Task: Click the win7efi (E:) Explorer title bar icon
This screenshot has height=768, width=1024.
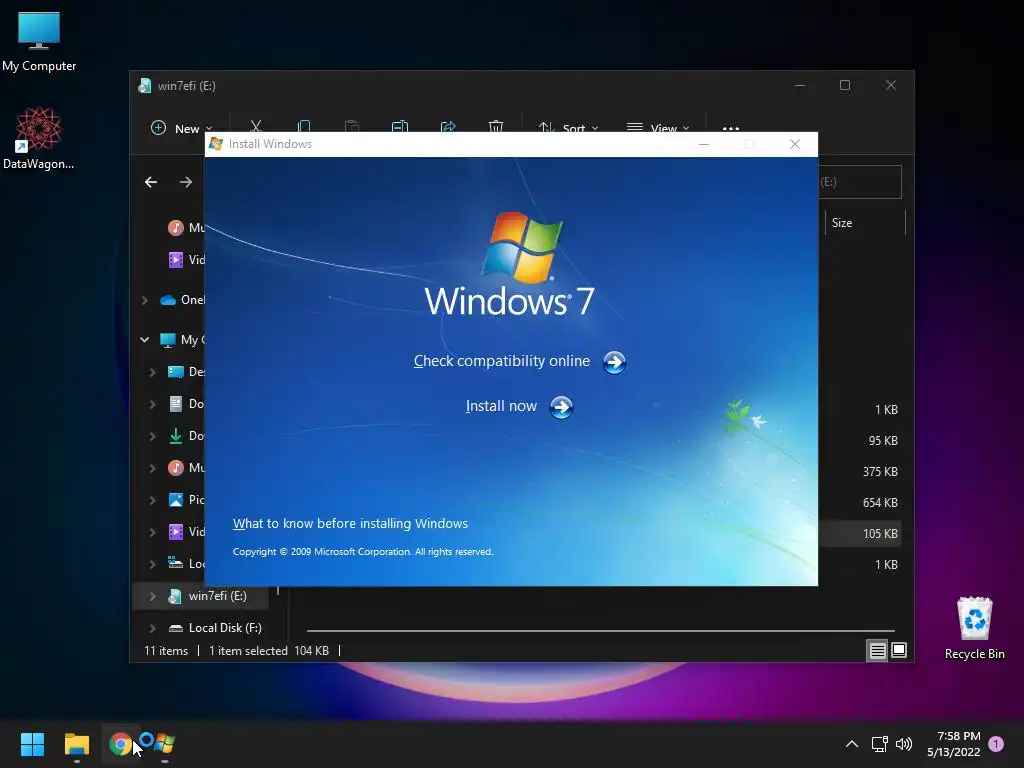Action: tap(145, 86)
